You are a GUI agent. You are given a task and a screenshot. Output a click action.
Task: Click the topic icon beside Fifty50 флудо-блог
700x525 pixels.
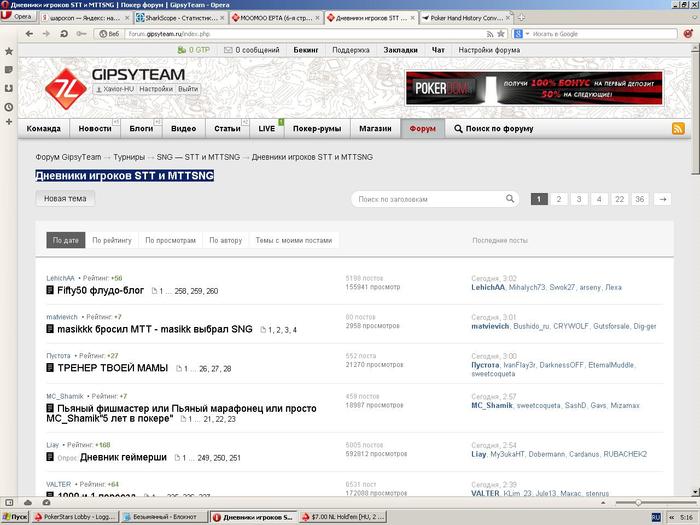[50, 290]
